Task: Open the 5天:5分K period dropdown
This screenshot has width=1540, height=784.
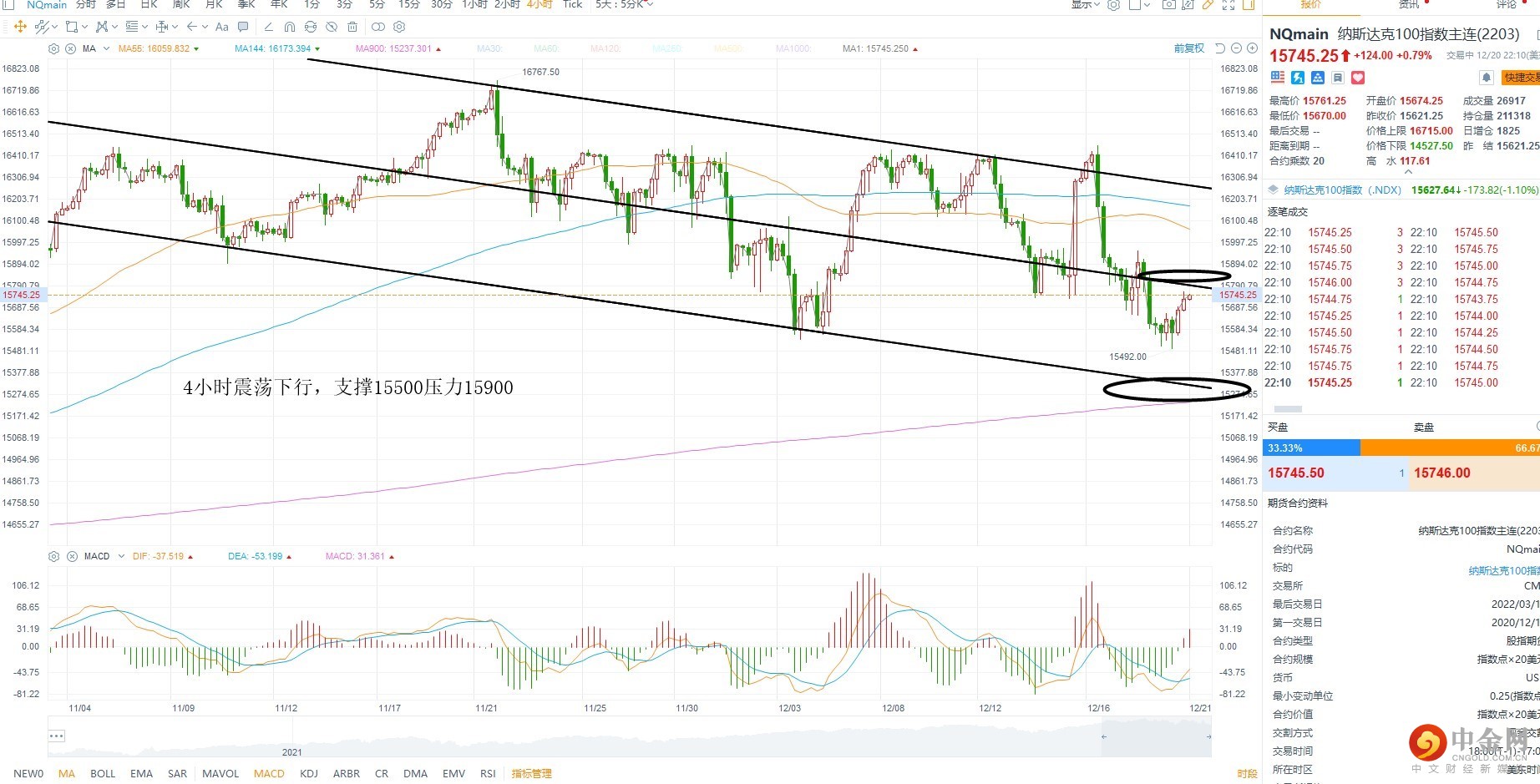Action: [x=624, y=5]
